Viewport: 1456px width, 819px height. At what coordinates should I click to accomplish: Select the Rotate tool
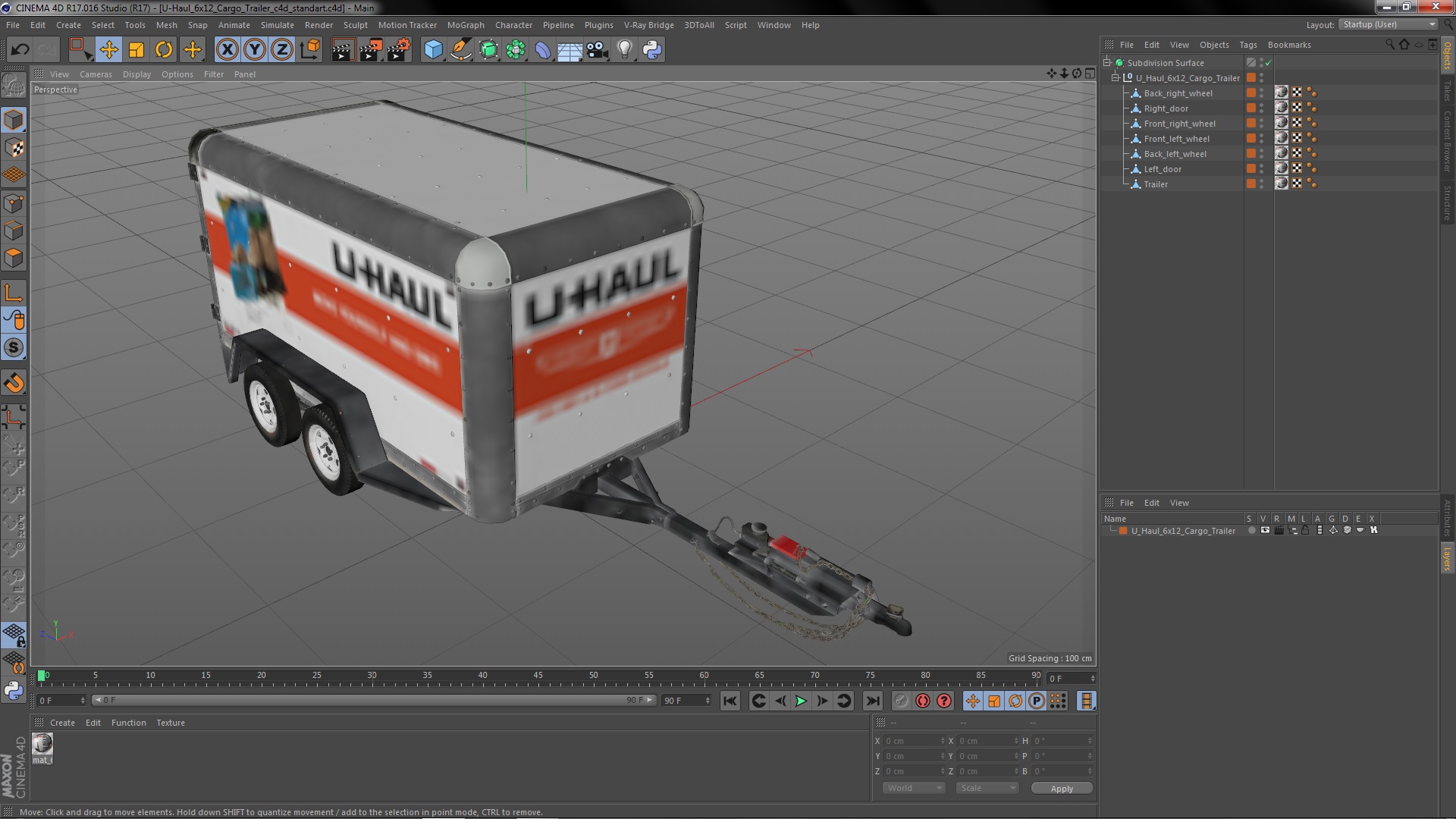[164, 50]
